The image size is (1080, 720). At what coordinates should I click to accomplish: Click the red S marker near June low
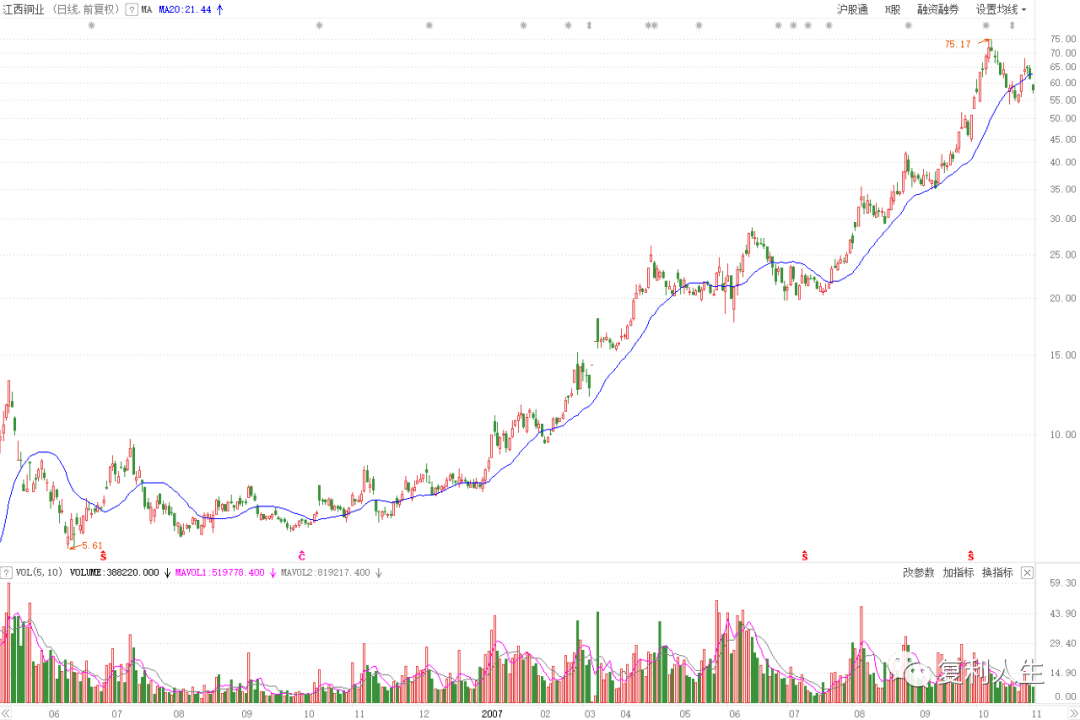tap(102, 554)
